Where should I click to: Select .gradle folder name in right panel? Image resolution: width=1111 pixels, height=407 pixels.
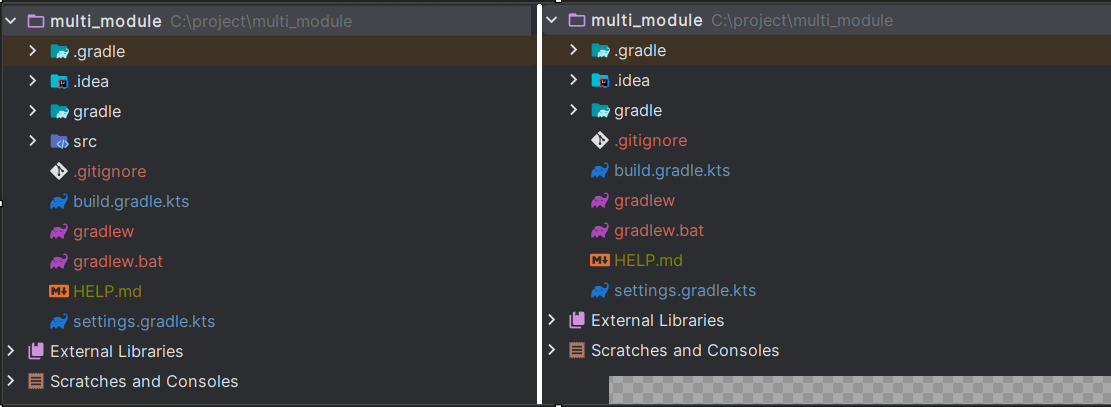coord(641,51)
